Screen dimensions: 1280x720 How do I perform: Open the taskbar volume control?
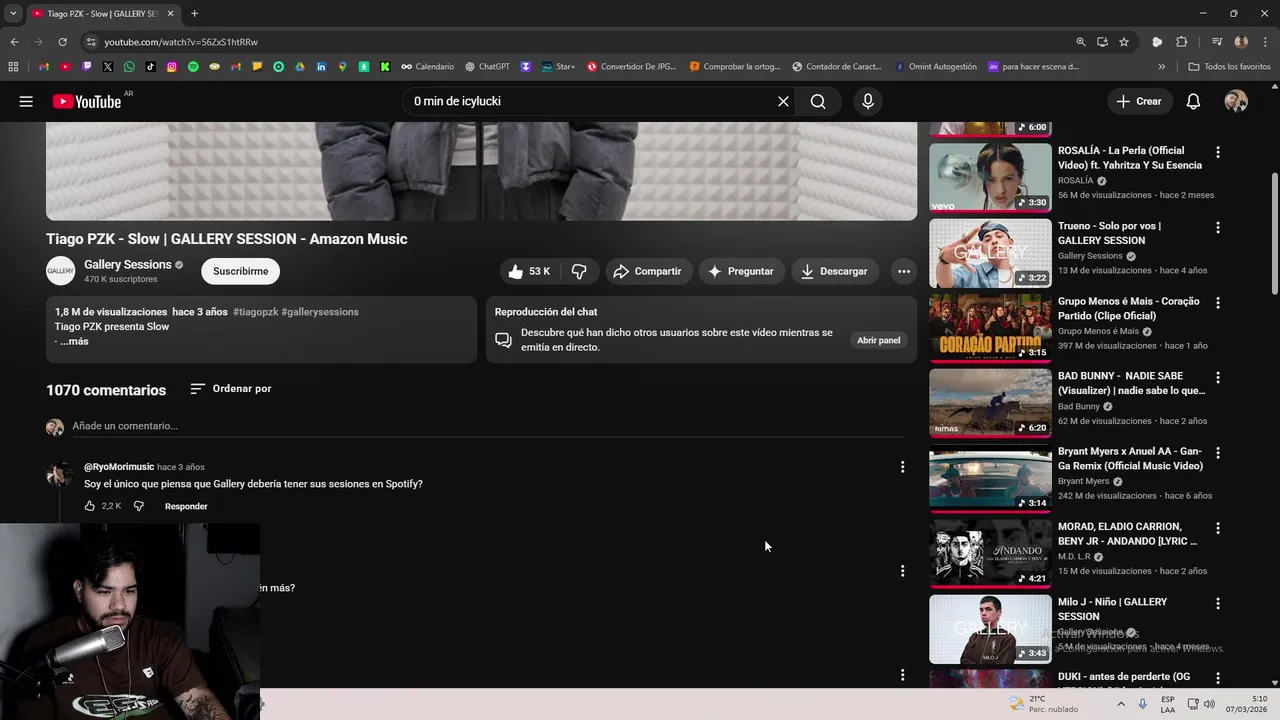coord(1209,704)
